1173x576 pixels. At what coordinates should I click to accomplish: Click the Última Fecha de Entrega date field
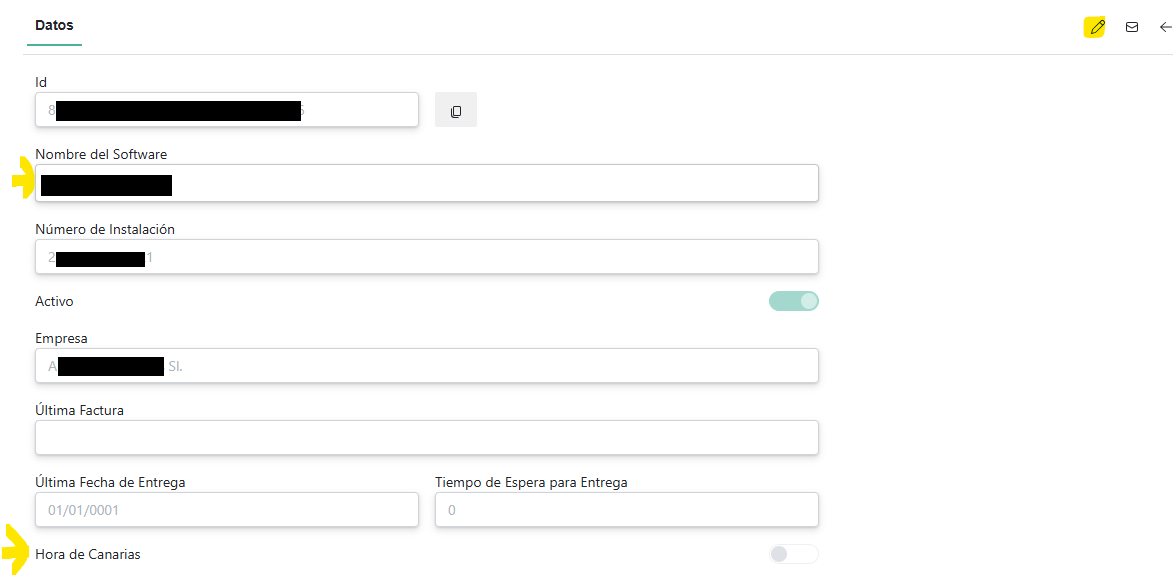[227, 510]
